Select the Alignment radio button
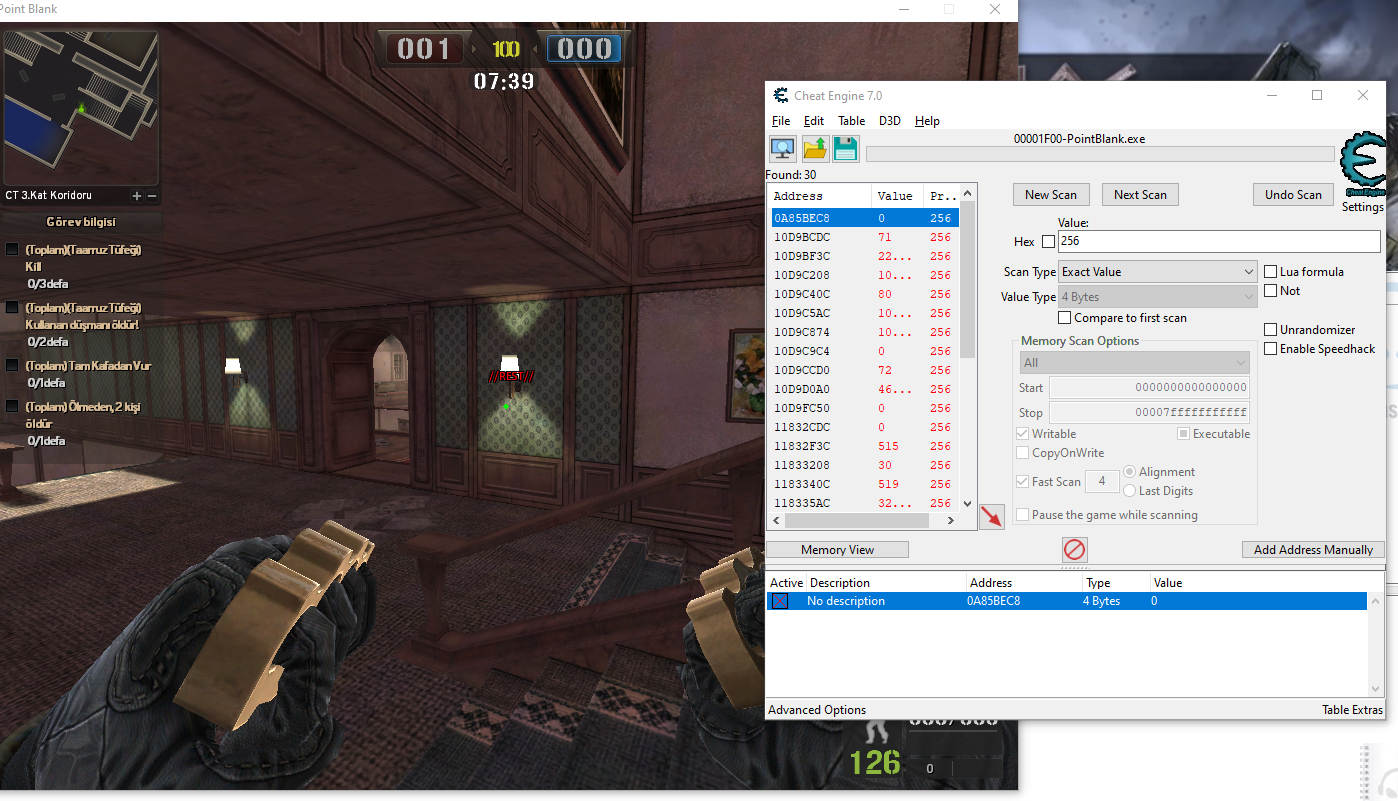1398x801 pixels. [x=1130, y=472]
